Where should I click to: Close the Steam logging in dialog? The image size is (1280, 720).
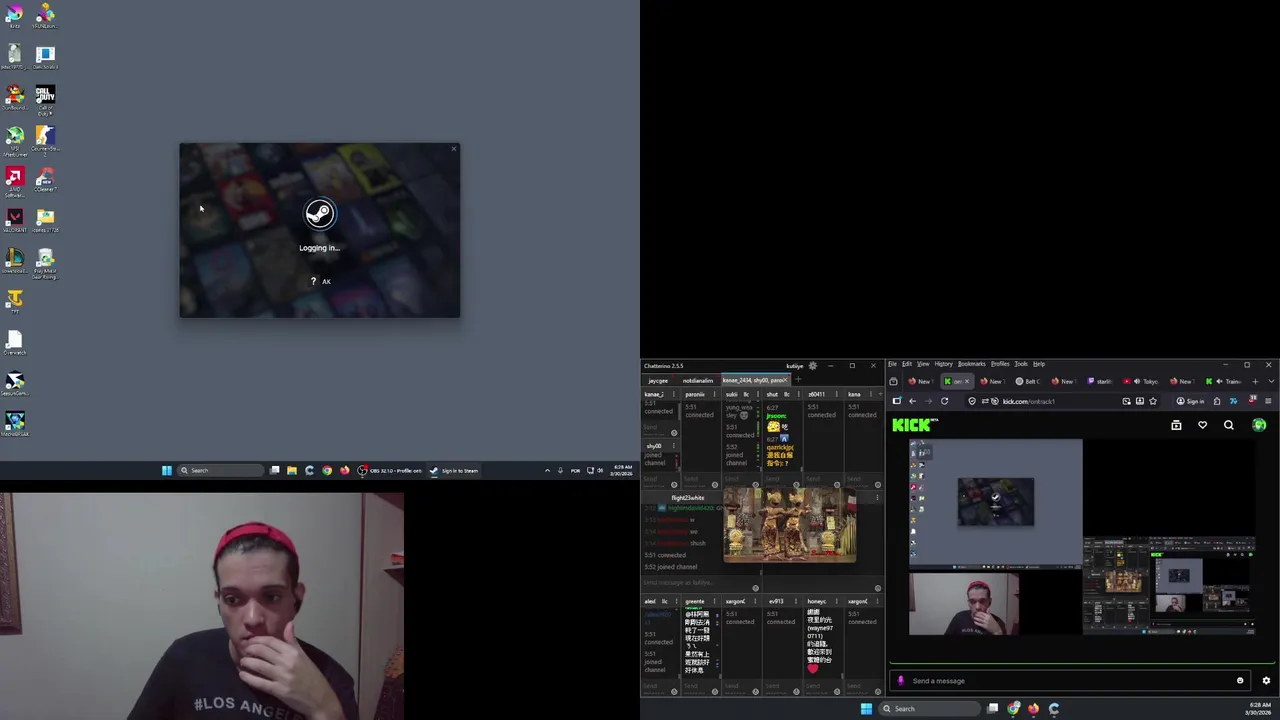point(454,149)
